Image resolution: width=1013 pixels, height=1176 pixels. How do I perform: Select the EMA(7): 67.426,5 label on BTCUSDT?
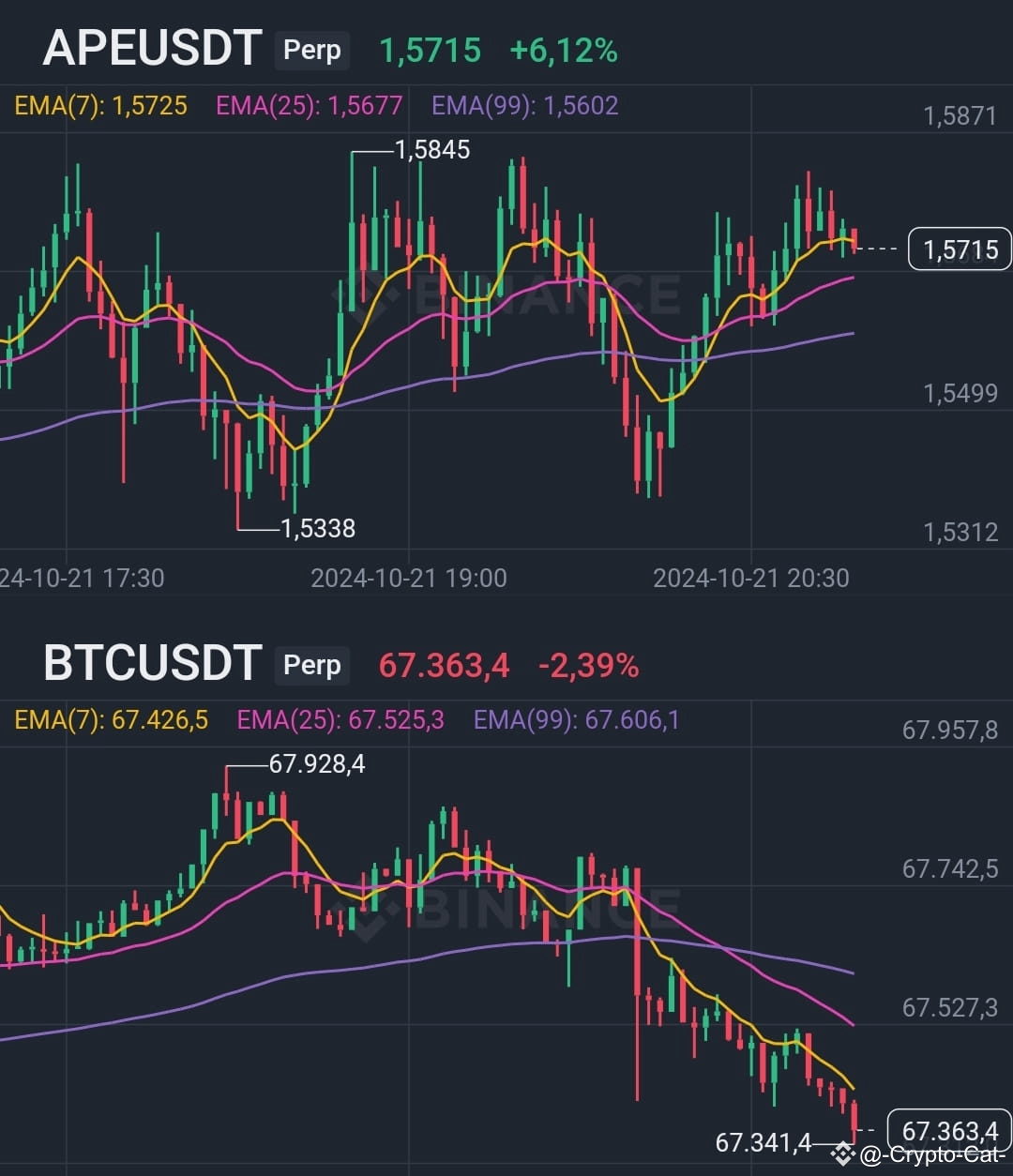pos(110,720)
